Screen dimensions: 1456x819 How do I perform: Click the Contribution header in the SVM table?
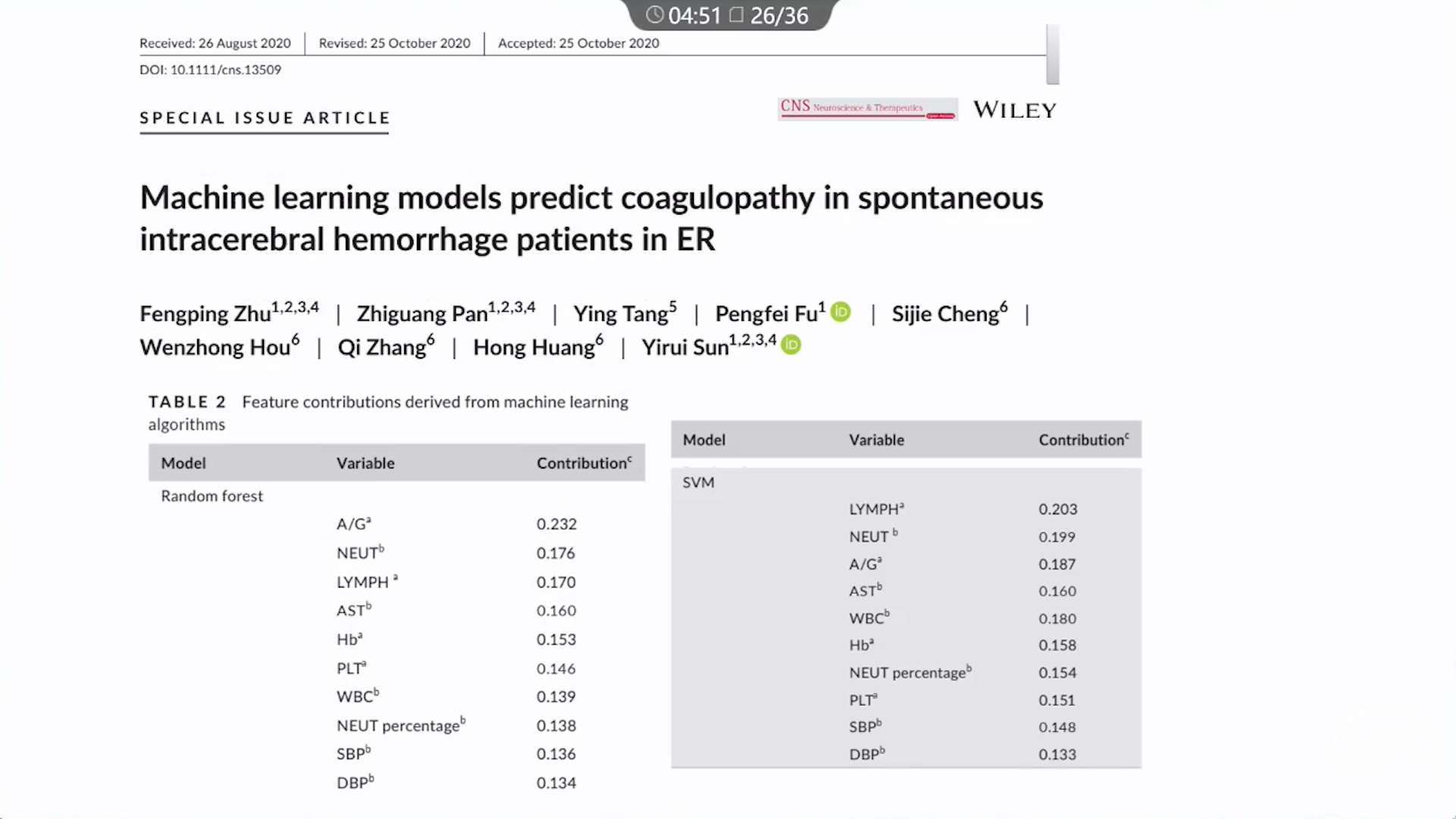click(x=1082, y=440)
